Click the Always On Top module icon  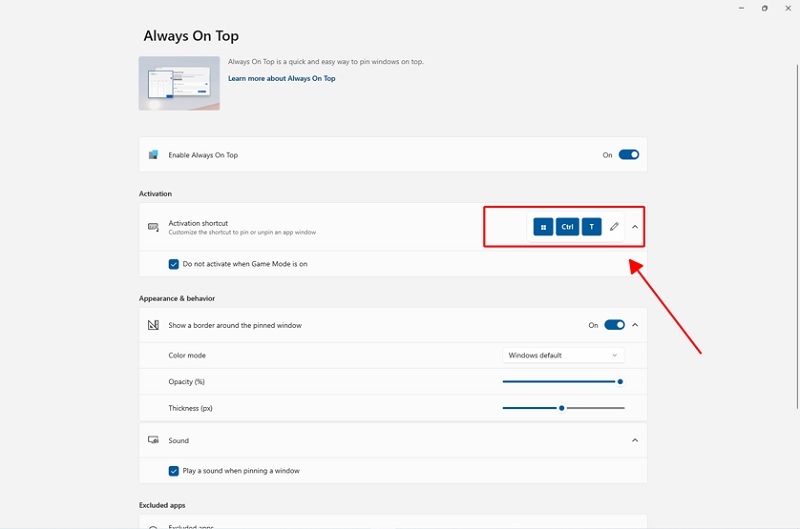(x=153, y=155)
